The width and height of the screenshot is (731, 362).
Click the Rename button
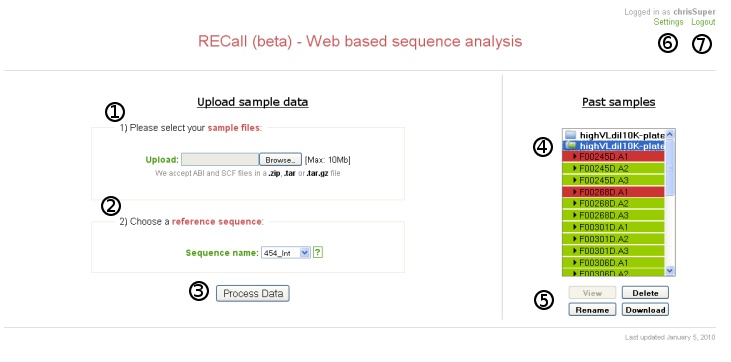[x=592, y=310]
